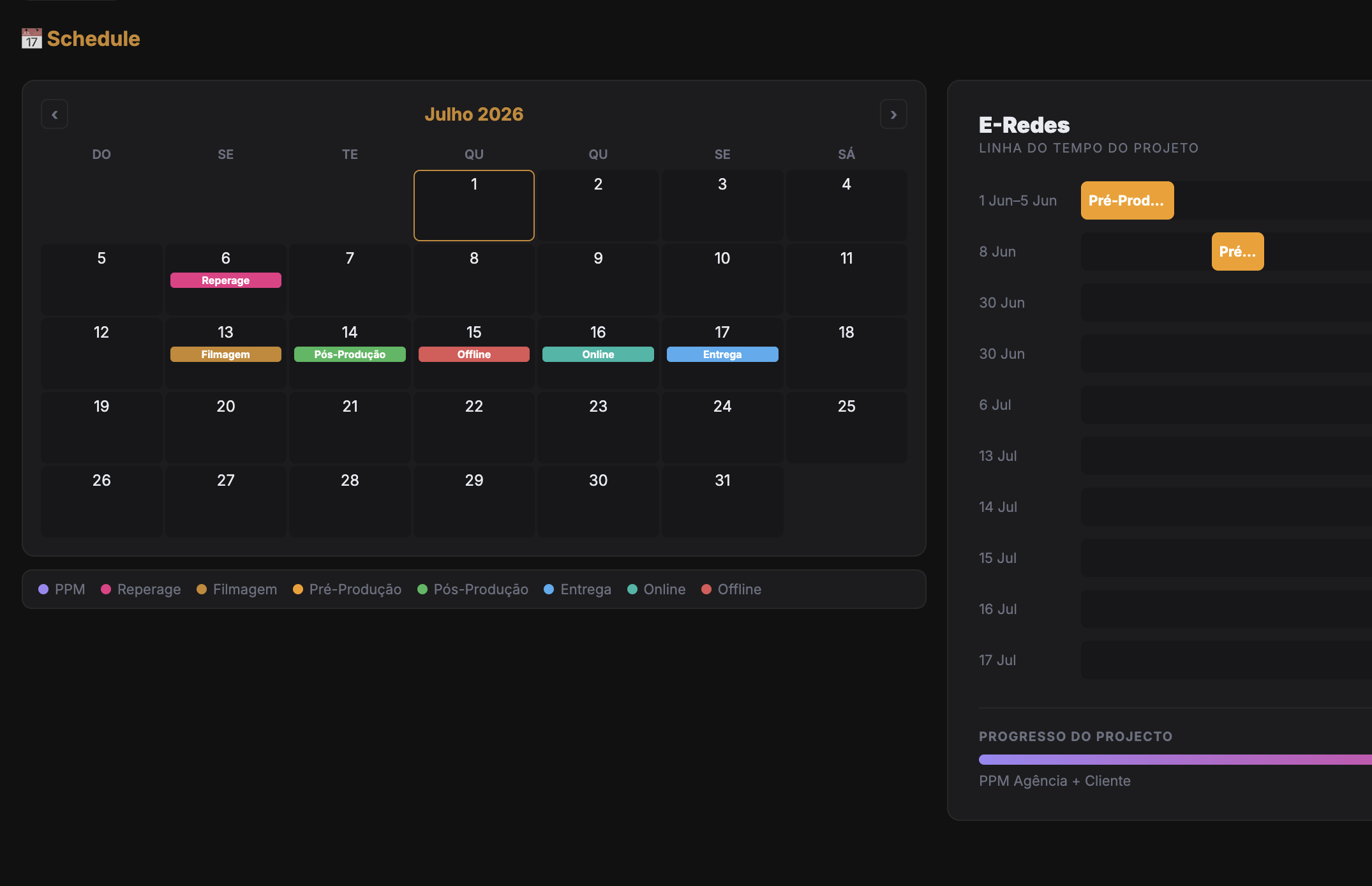The height and width of the screenshot is (886, 1372).
Task: Go to next month arrow
Action: (893, 115)
